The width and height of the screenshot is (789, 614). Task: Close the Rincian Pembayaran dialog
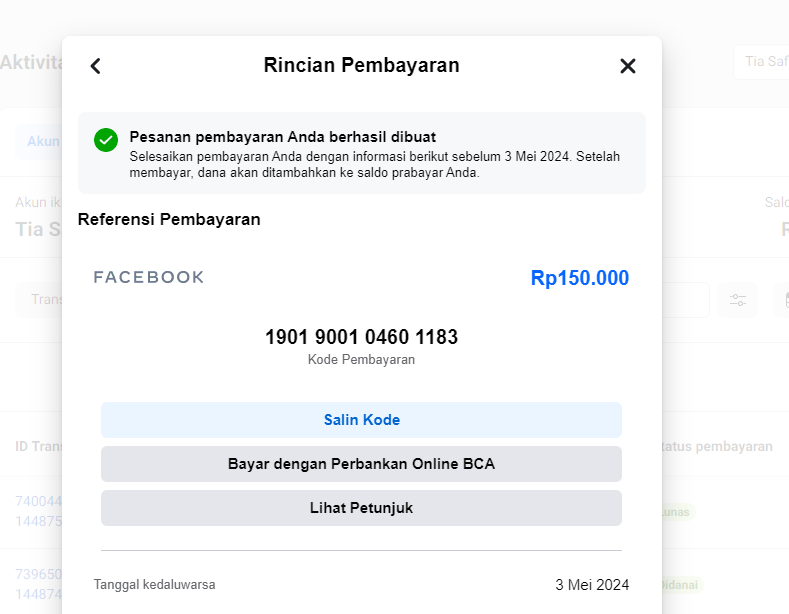[628, 66]
